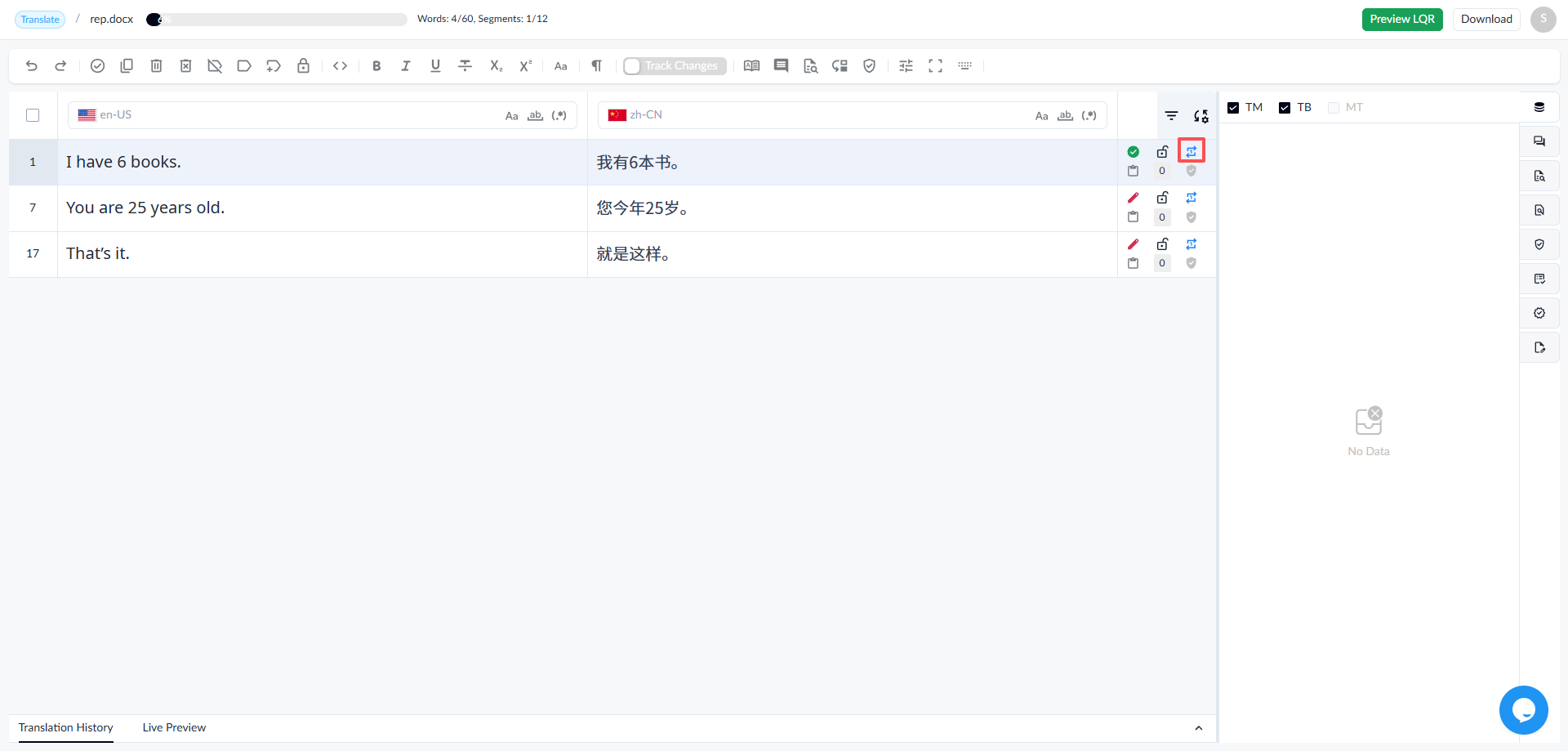1568x751 pixels.
Task: Click the translation progress bar
Action: point(277,20)
